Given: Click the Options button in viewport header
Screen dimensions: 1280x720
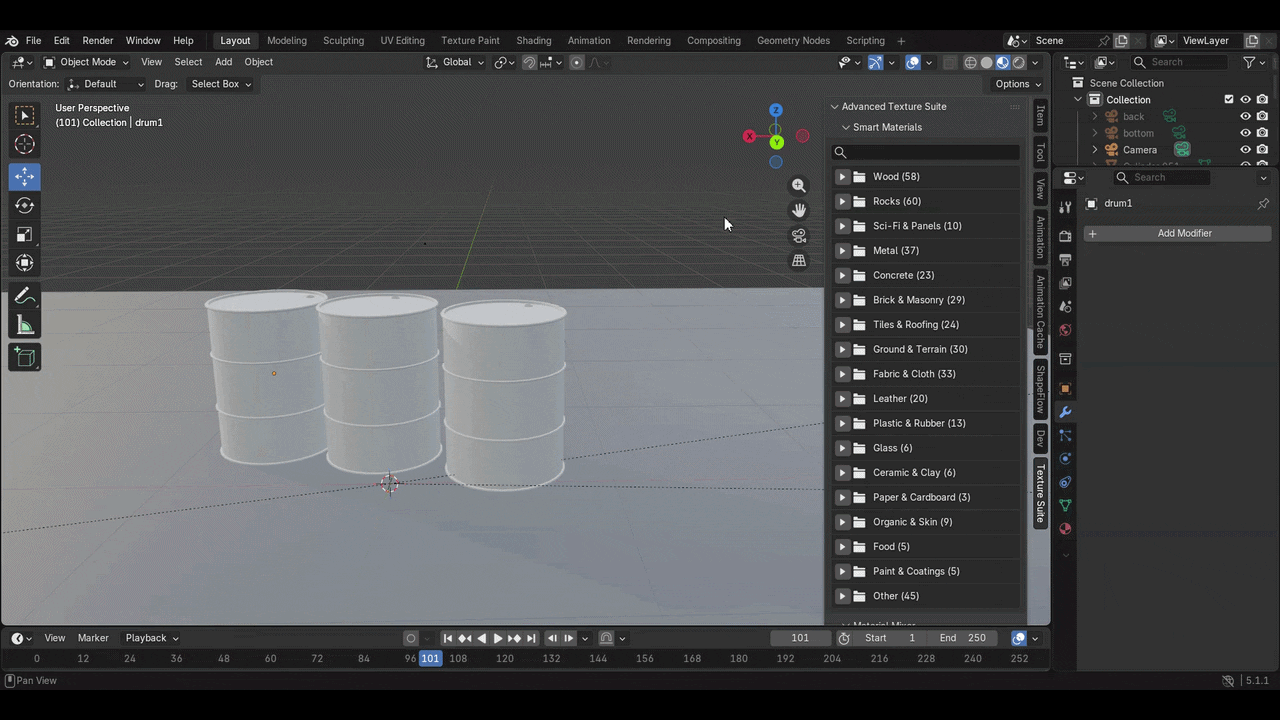Looking at the screenshot, I should (x=1018, y=84).
